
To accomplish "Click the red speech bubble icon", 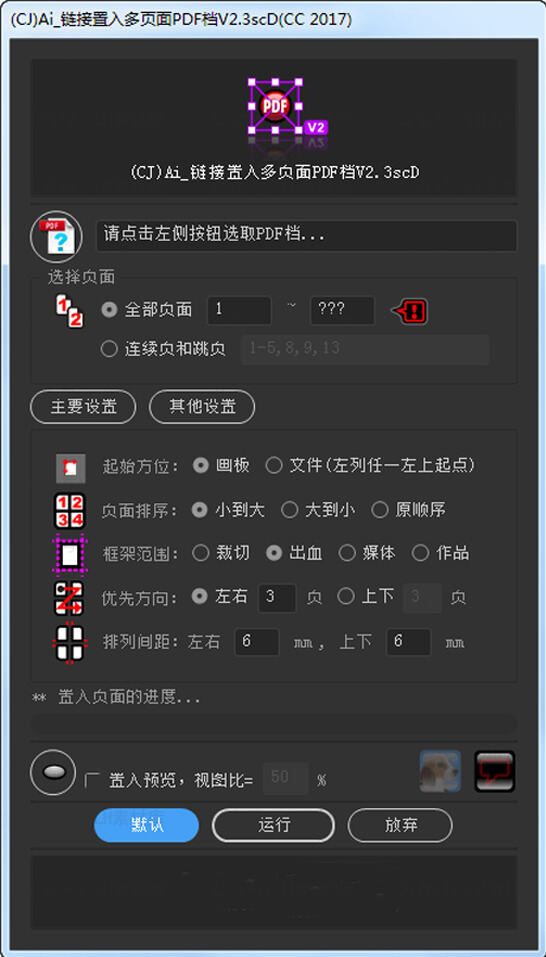I will tap(495, 771).
